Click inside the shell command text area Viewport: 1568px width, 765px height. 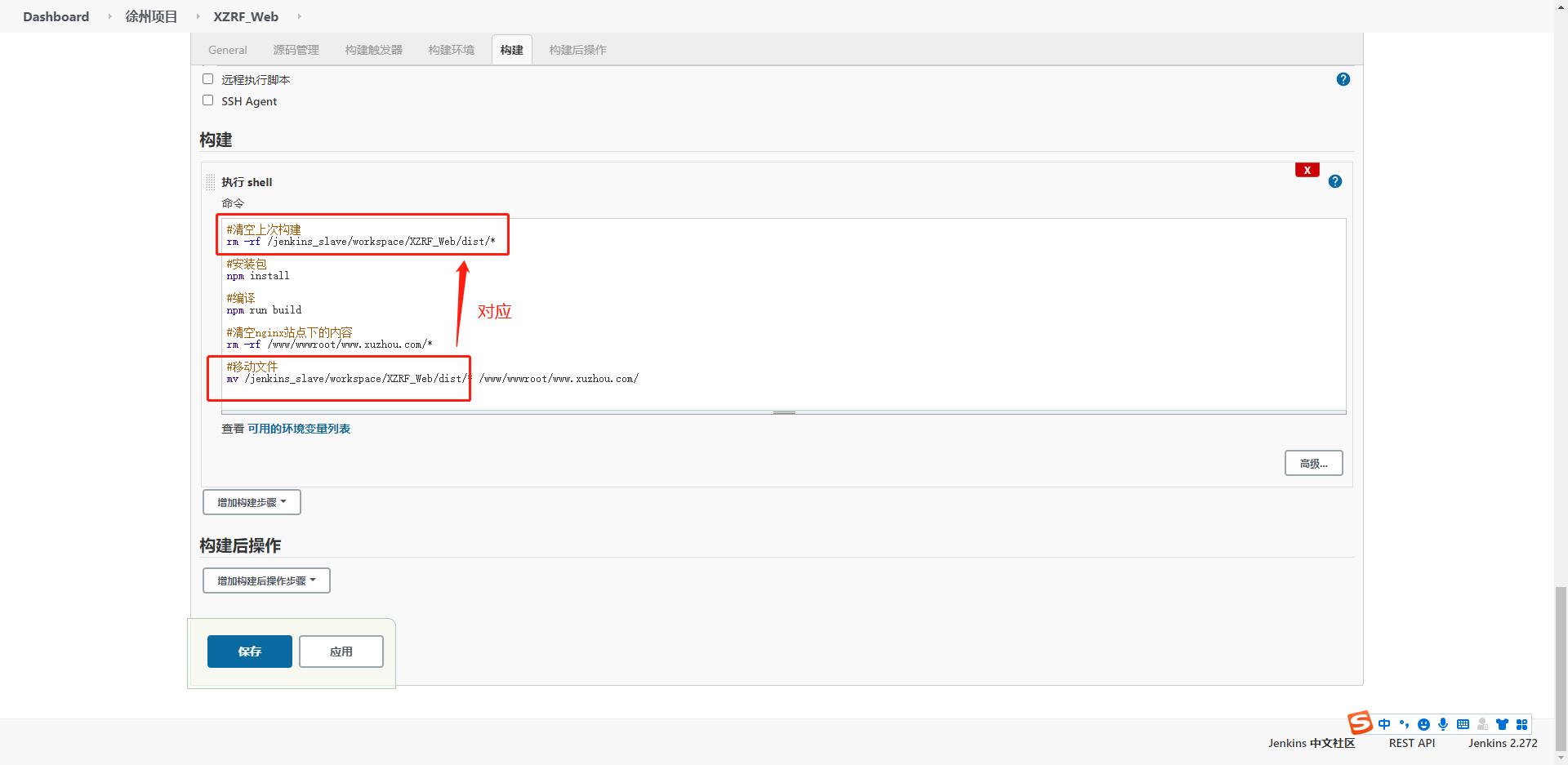(x=783, y=314)
